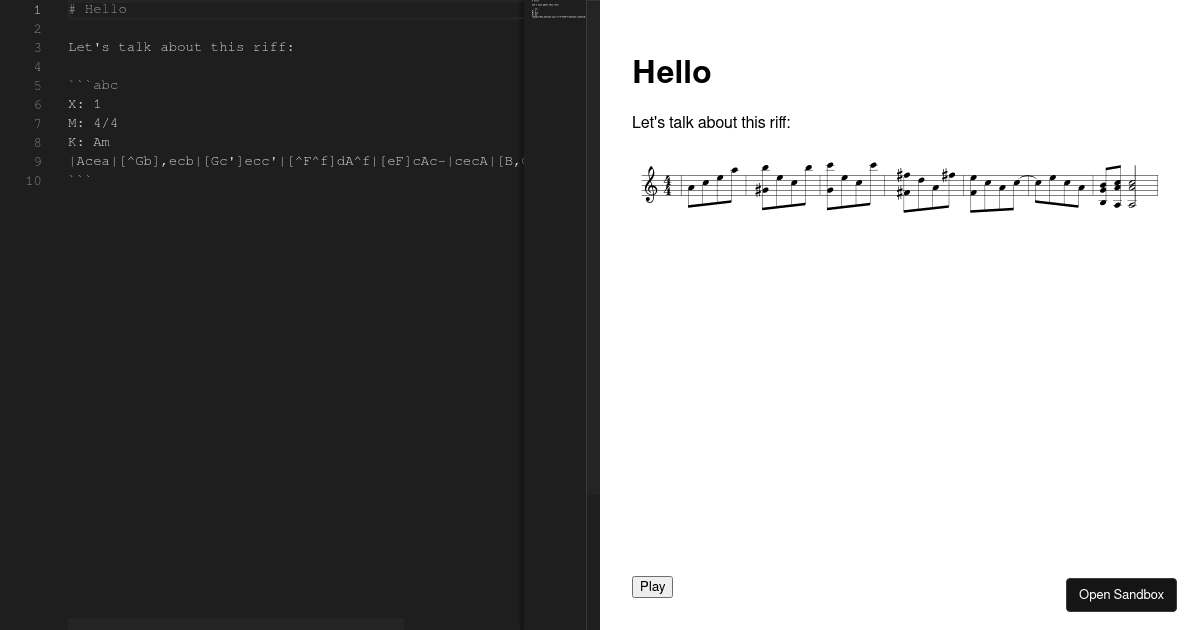
Task: Click the 'X: 1' tune index line
Action: [x=82, y=104]
